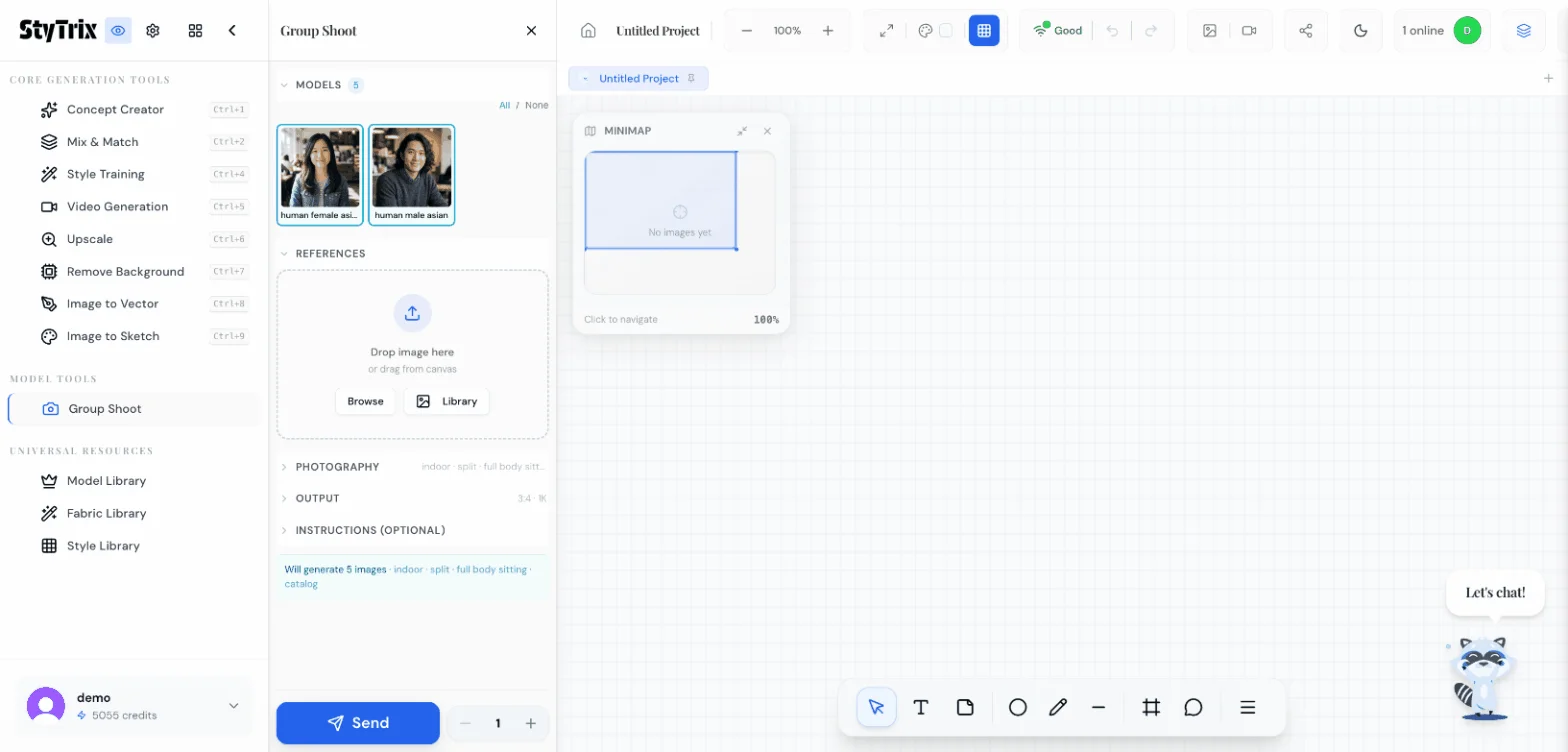The height and width of the screenshot is (752, 1568).
Task: Open the layers panel icon
Action: point(1523,31)
